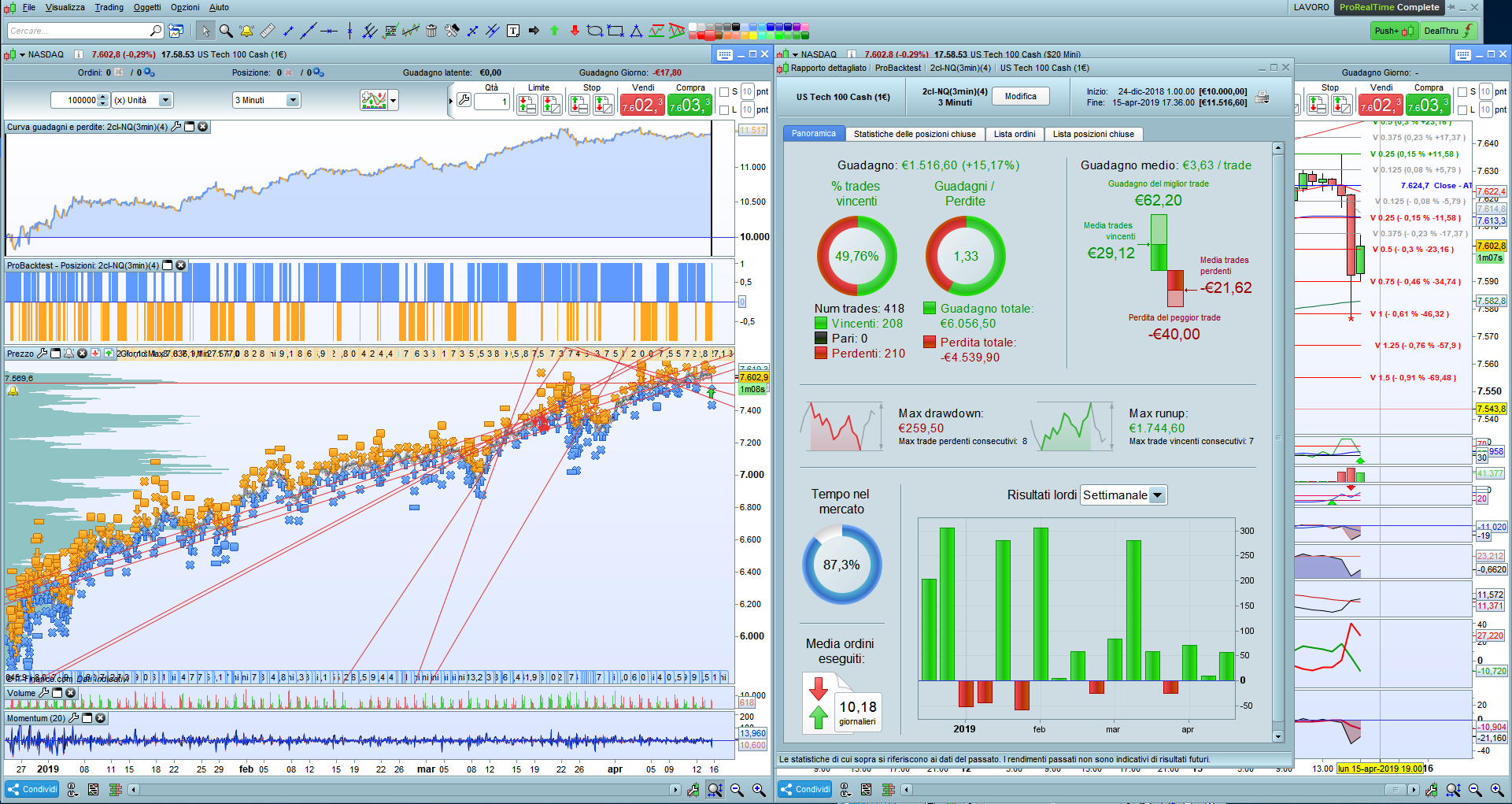Toggle the L limit checkbox in left chart
The height and width of the screenshot is (804, 1512).
coord(724,109)
